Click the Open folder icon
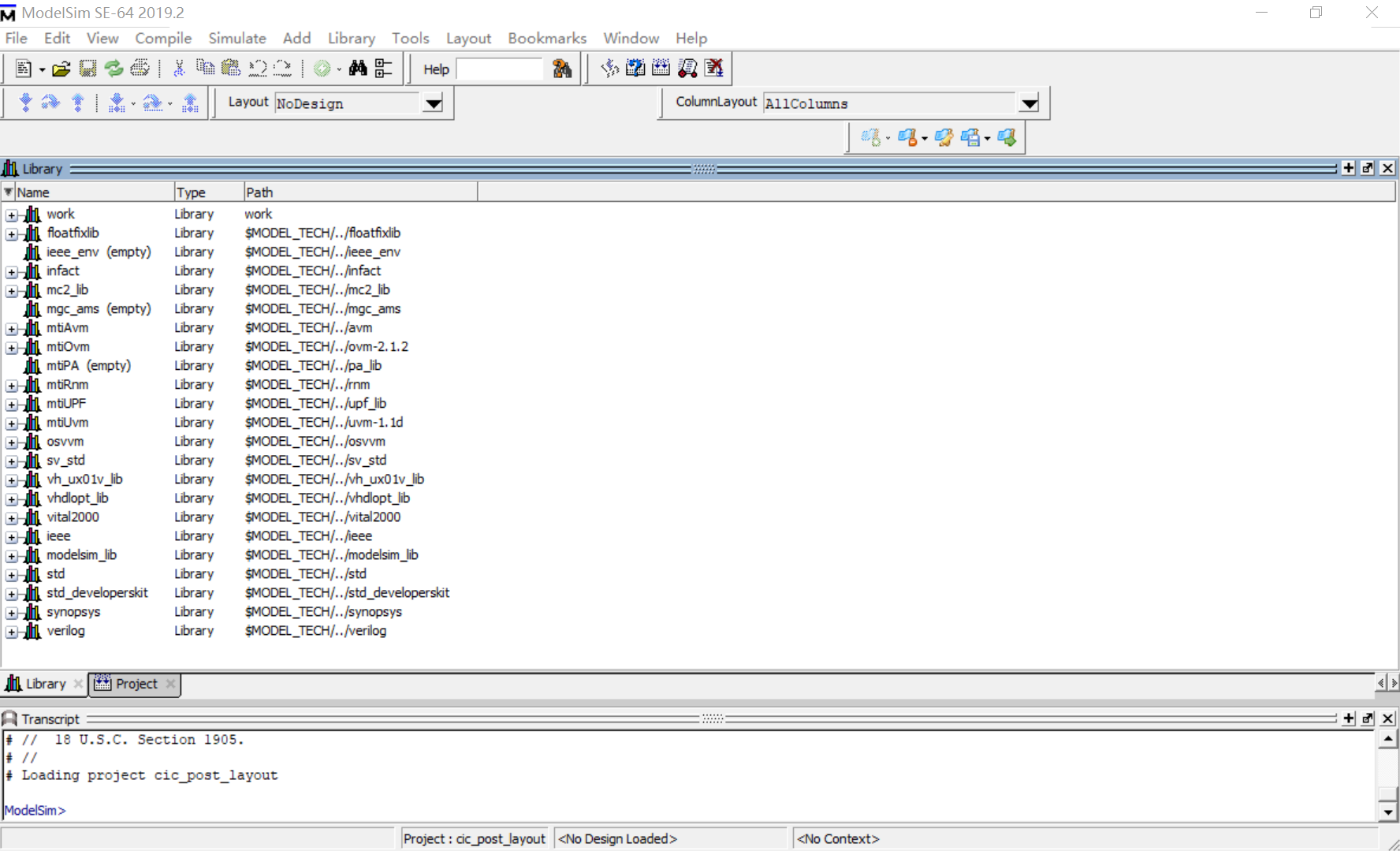1400x851 pixels. point(61,69)
